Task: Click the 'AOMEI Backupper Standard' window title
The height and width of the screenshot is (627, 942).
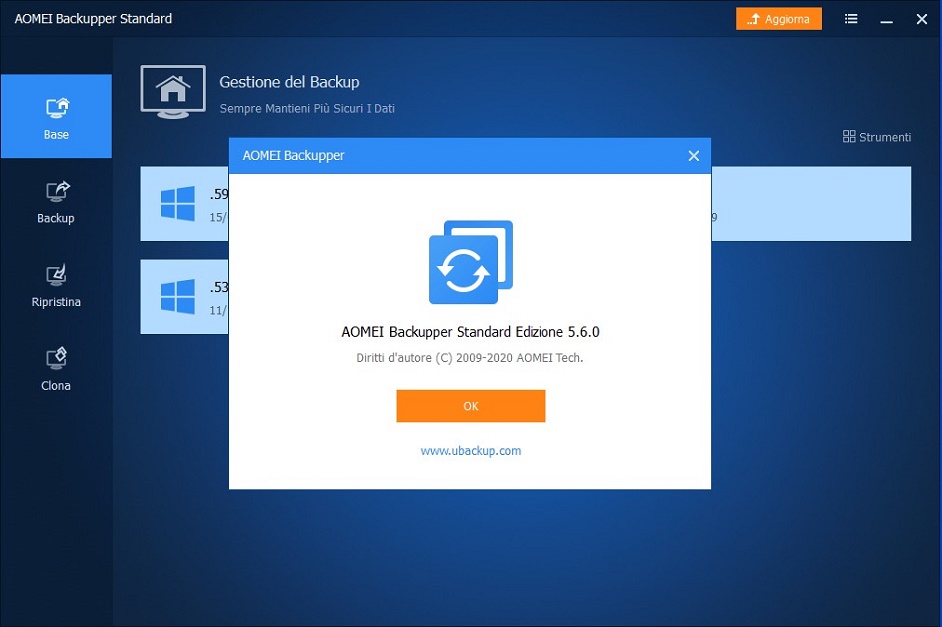Action: 93,19
